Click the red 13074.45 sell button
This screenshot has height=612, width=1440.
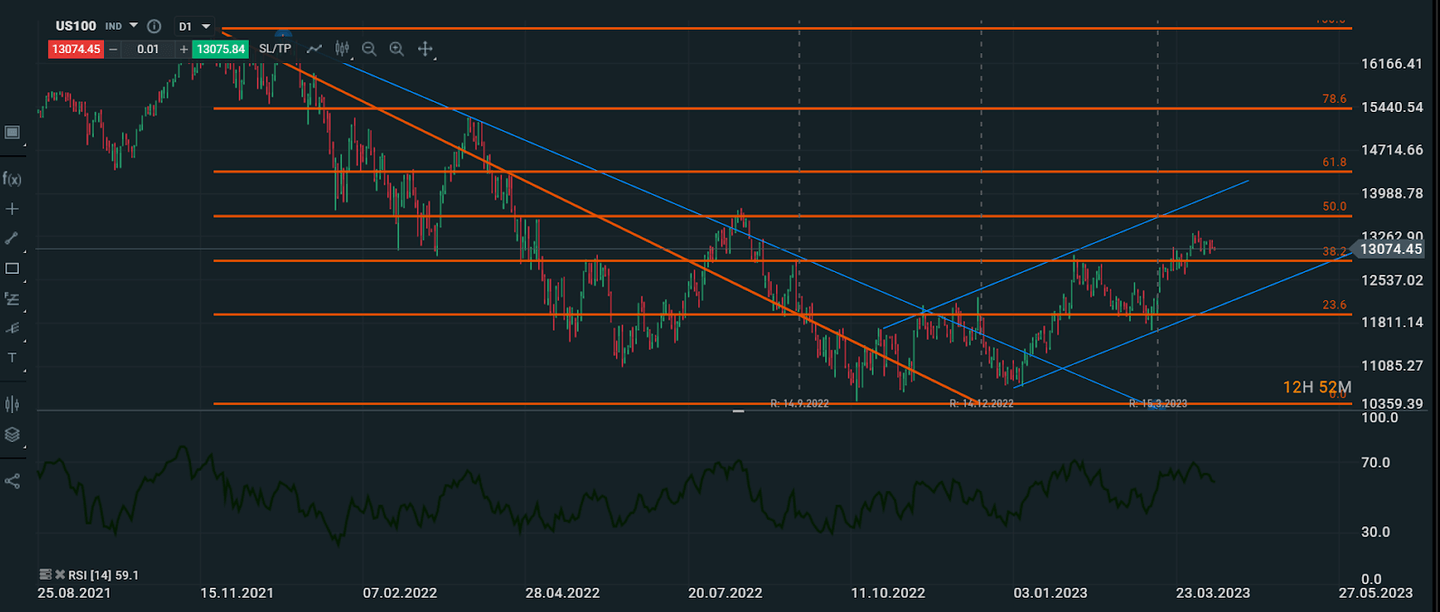[x=76, y=48]
